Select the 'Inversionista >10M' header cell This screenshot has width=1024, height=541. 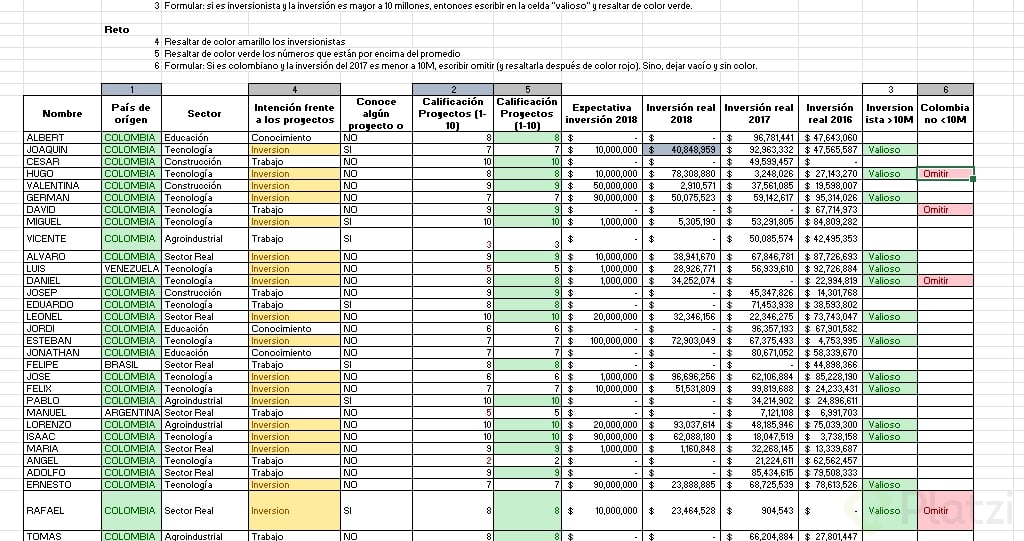tap(889, 114)
